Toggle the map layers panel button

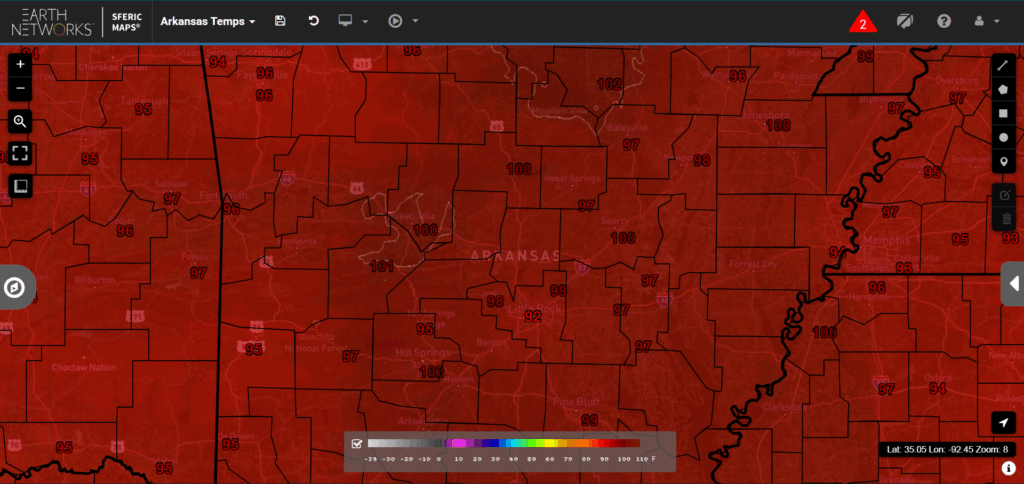(x=20, y=186)
